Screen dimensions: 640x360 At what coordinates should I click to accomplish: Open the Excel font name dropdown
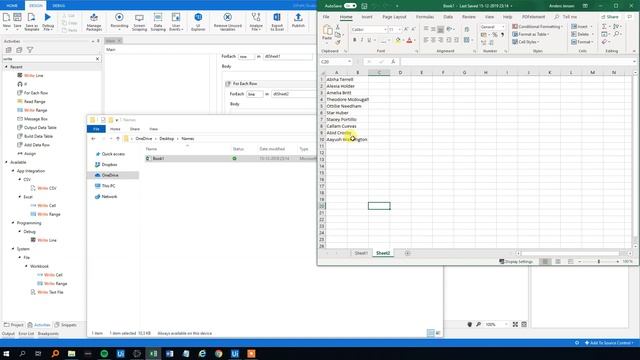coord(385,30)
